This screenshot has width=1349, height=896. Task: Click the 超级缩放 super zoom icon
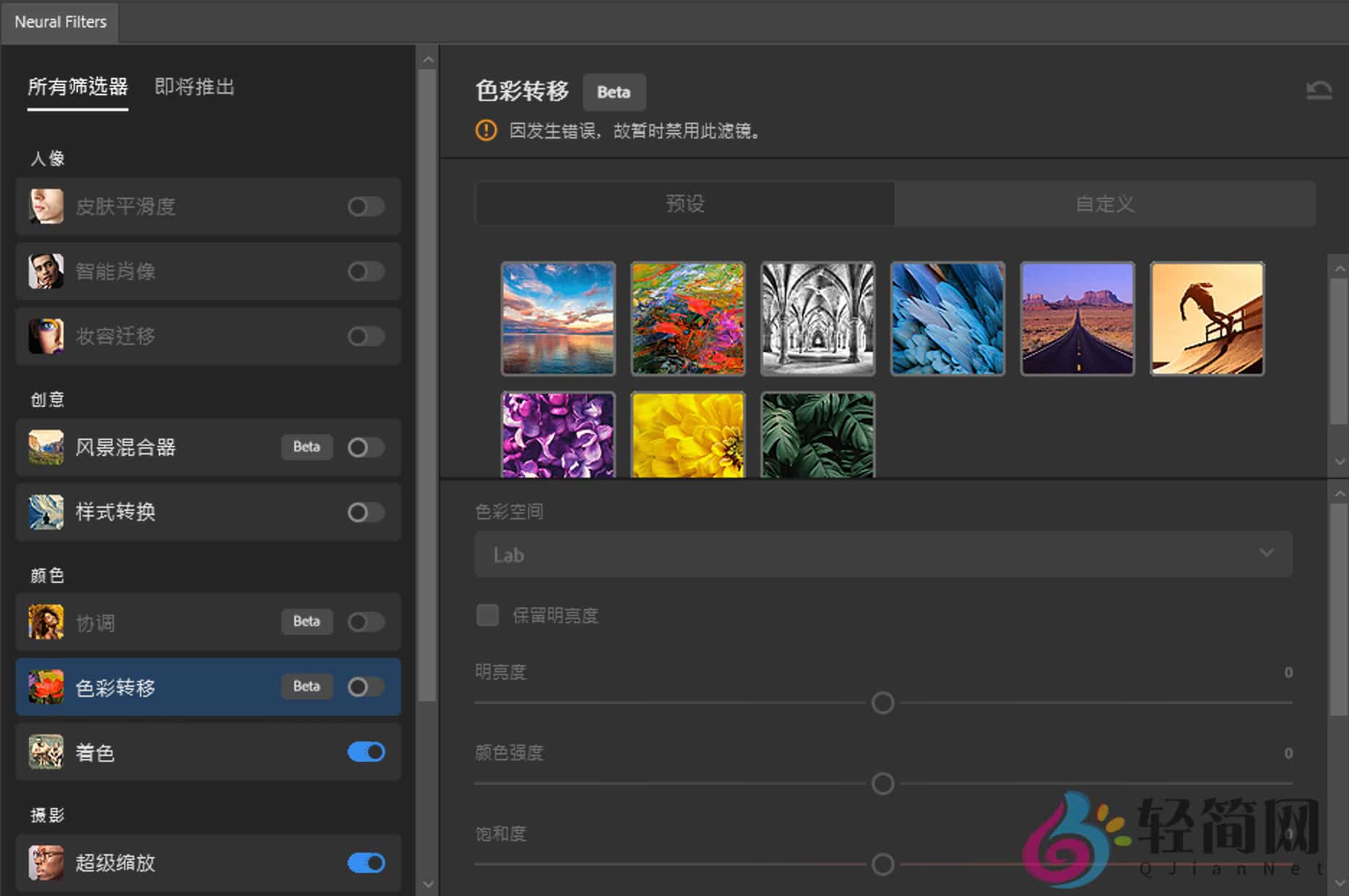click(x=45, y=863)
